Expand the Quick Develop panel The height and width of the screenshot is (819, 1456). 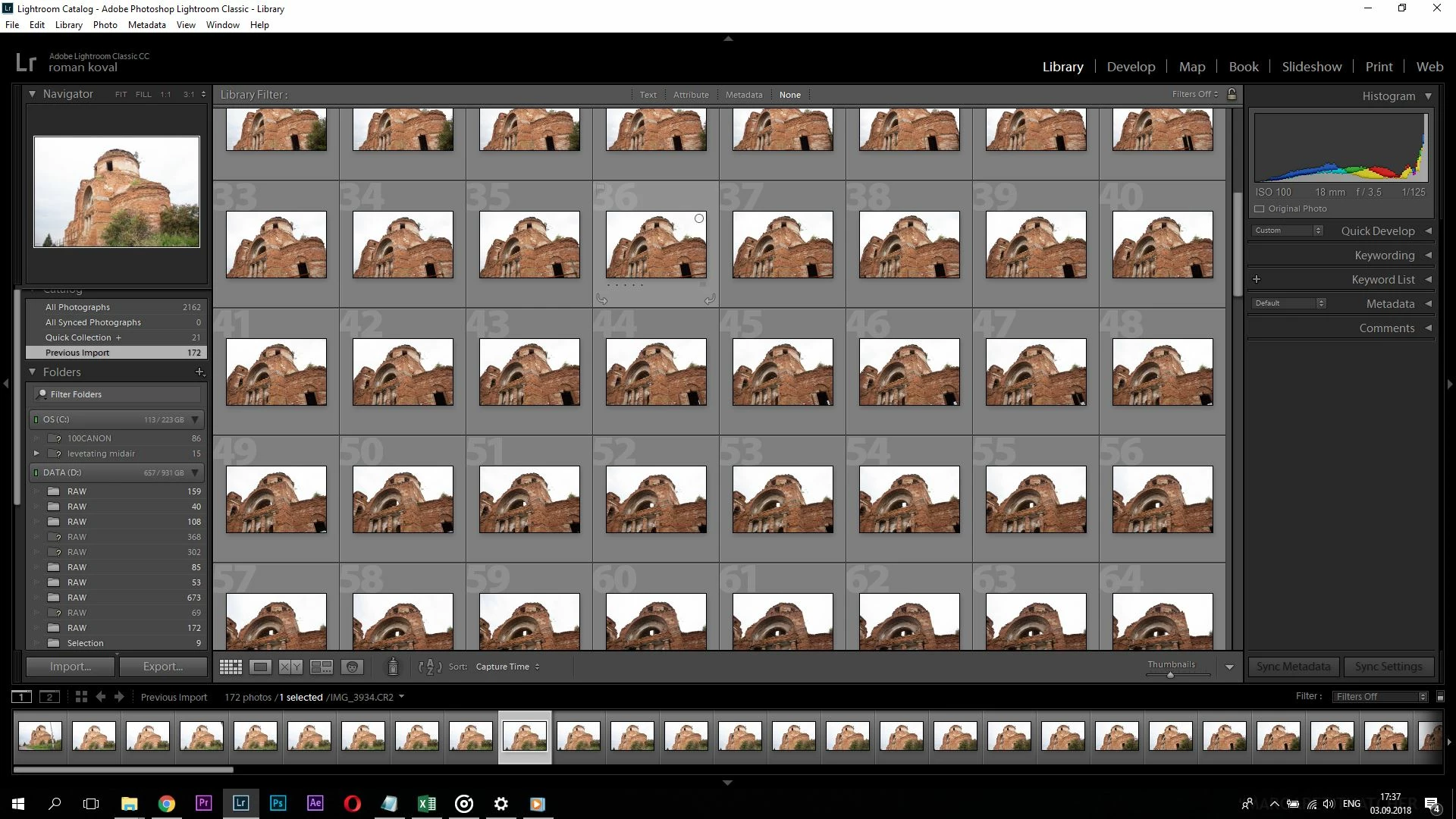[x=1428, y=231]
